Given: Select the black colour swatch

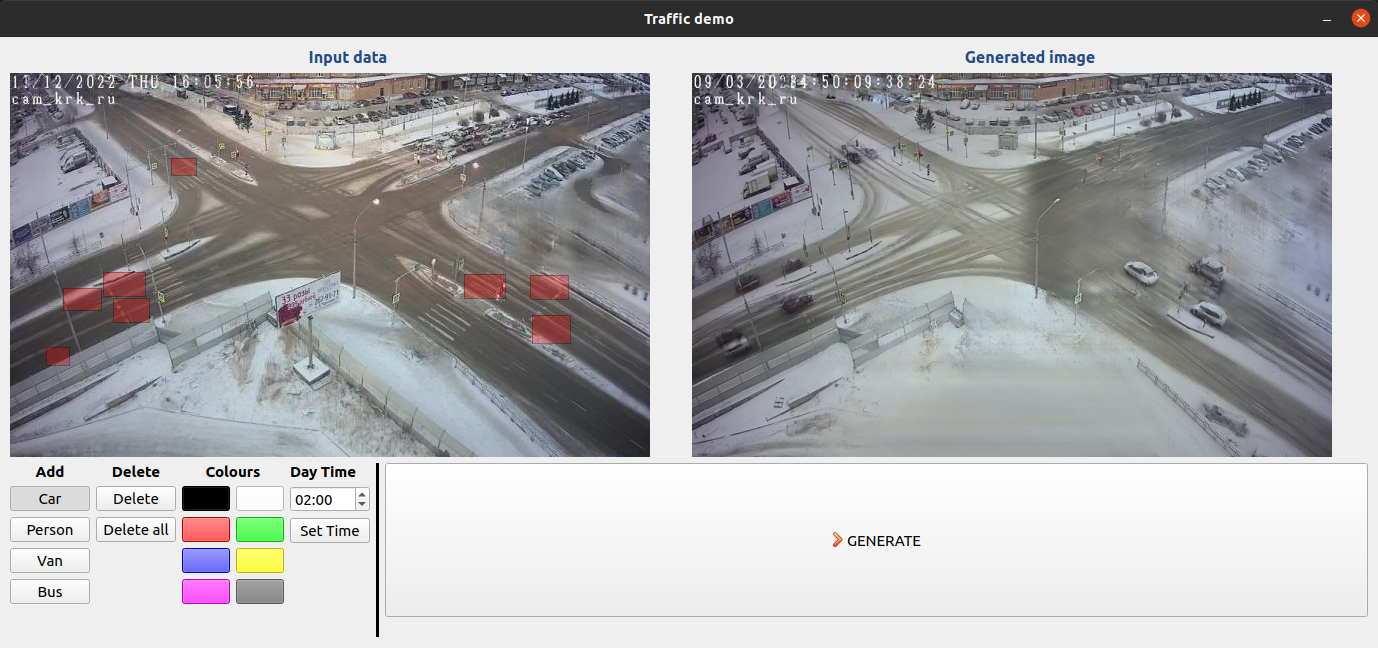Looking at the screenshot, I should (x=205, y=498).
